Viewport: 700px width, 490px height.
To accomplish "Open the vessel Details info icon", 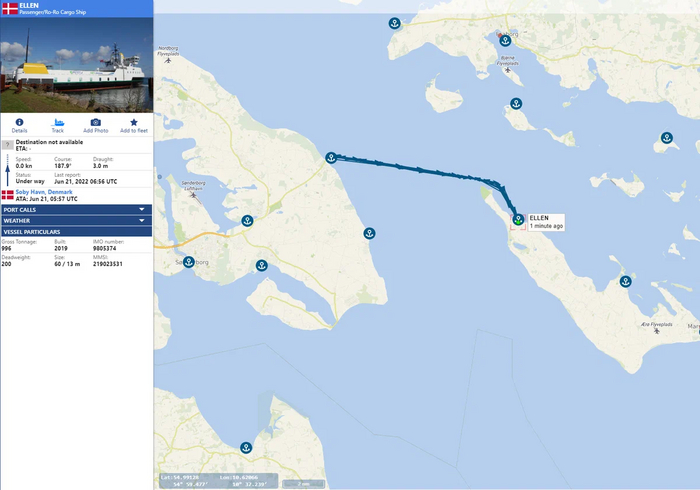I will (x=19, y=122).
